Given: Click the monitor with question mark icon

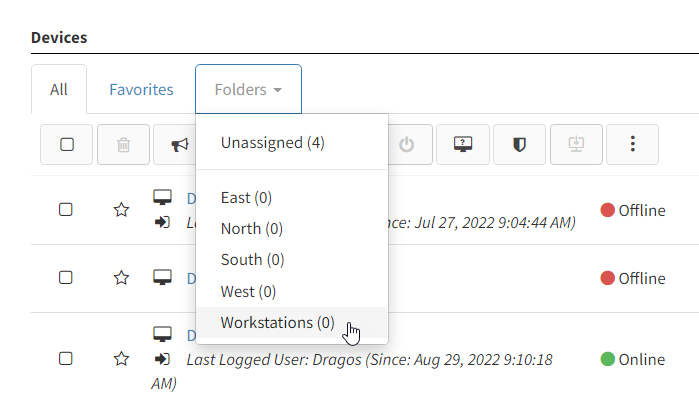Looking at the screenshot, I should (x=463, y=145).
